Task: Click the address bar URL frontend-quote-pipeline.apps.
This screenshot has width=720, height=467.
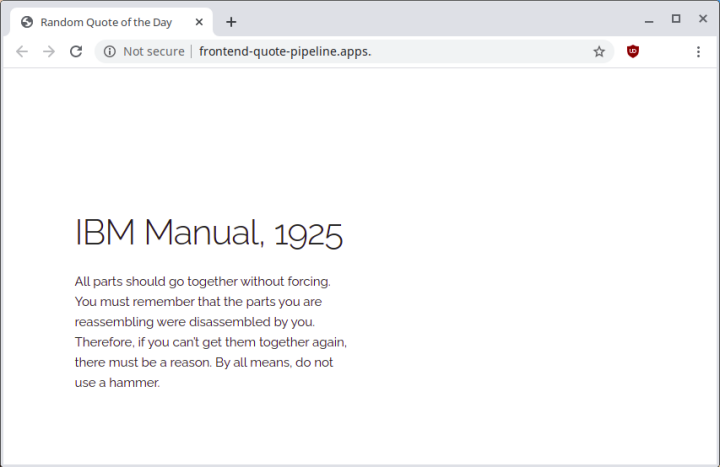Action: pyautogui.click(x=285, y=51)
